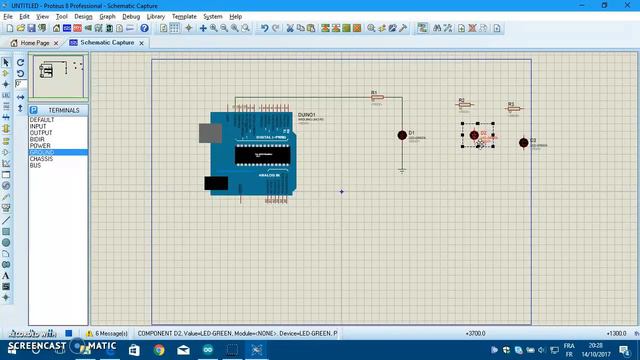640x360 pixels.
Task: Open the Edit menu
Action: [24, 17]
